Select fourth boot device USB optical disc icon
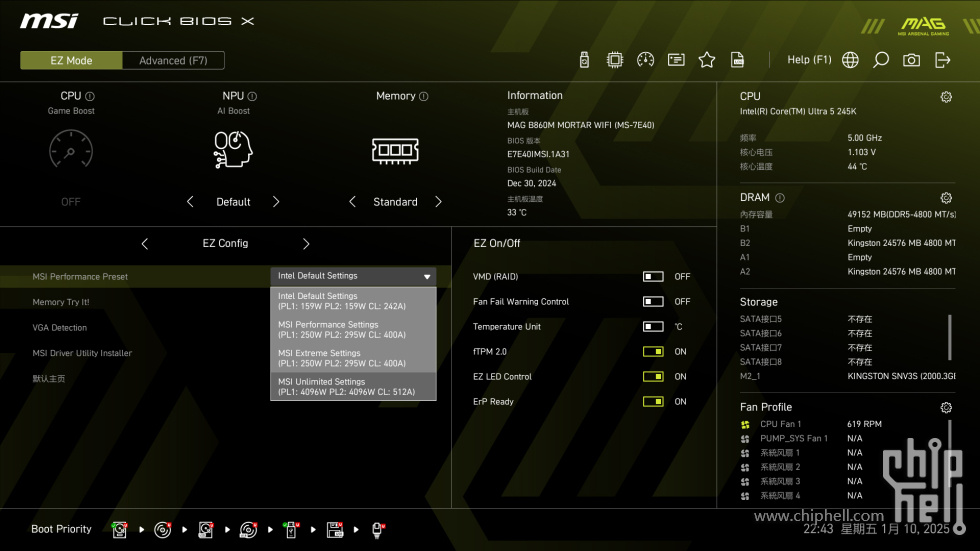This screenshot has width=980, height=551. click(x=249, y=530)
